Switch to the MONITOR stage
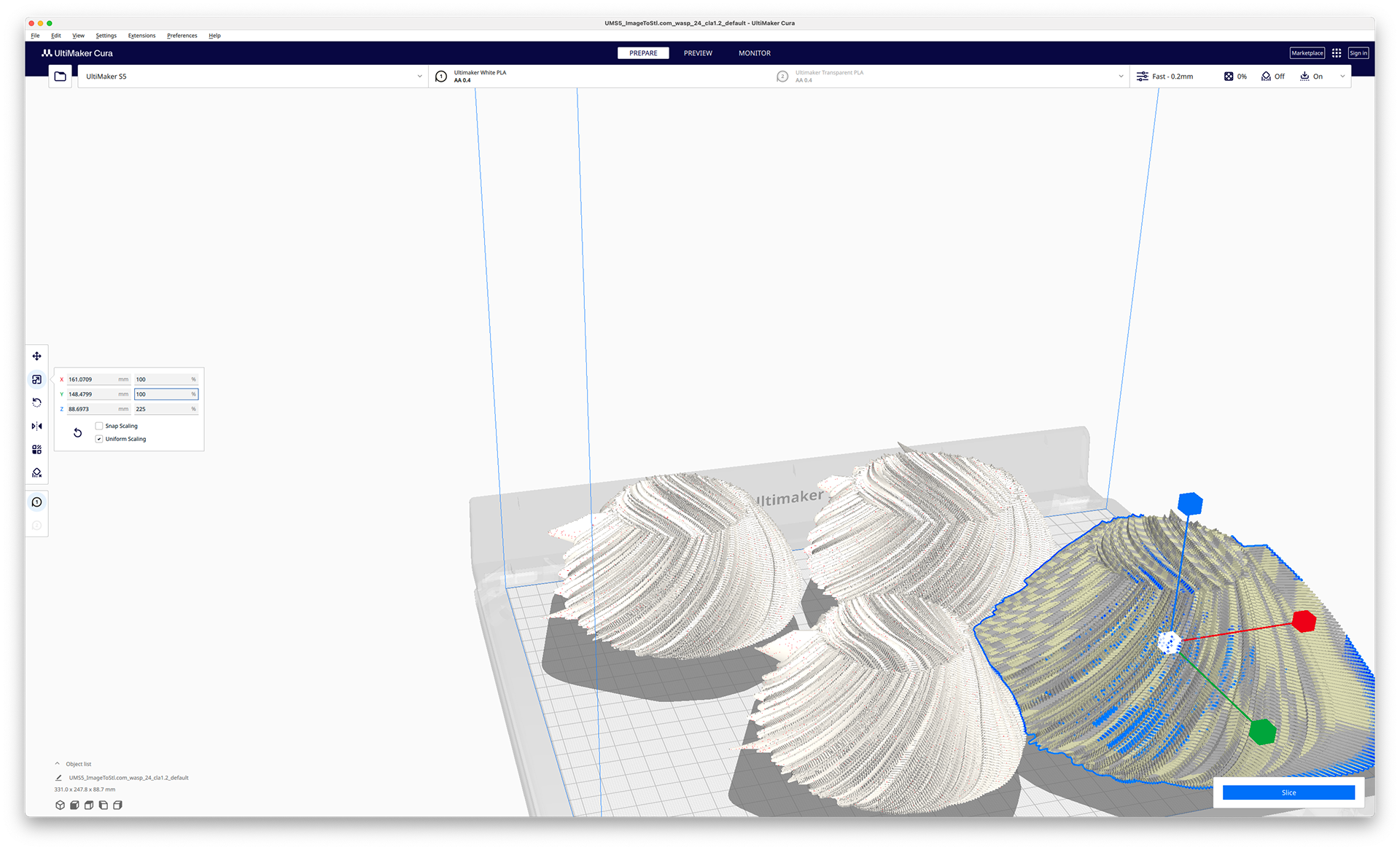1400x850 pixels. click(755, 53)
